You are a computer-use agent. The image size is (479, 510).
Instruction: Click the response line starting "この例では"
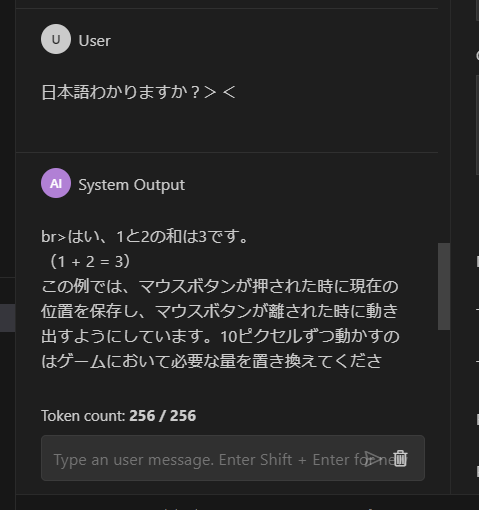pyautogui.click(x=220, y=286)
